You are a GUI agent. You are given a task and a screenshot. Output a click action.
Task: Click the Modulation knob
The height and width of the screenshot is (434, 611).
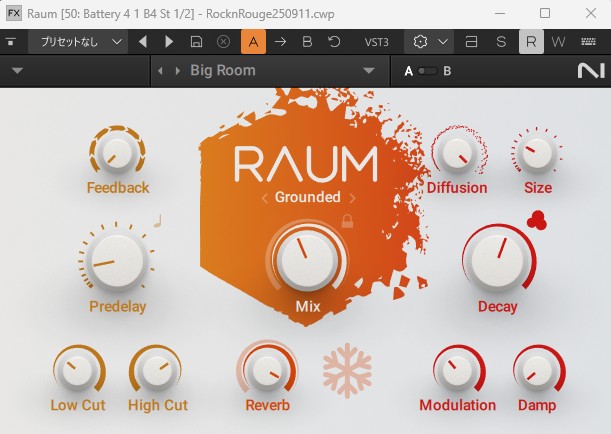[458, 370]
